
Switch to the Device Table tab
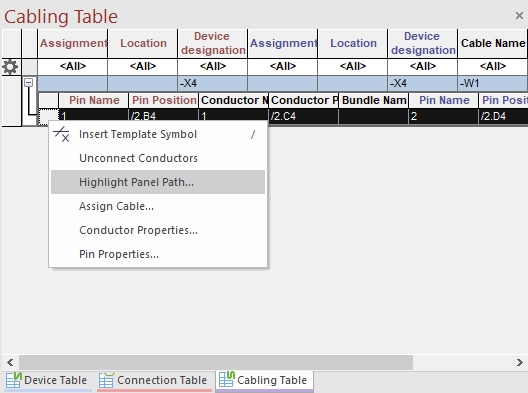tap(47, 381)
